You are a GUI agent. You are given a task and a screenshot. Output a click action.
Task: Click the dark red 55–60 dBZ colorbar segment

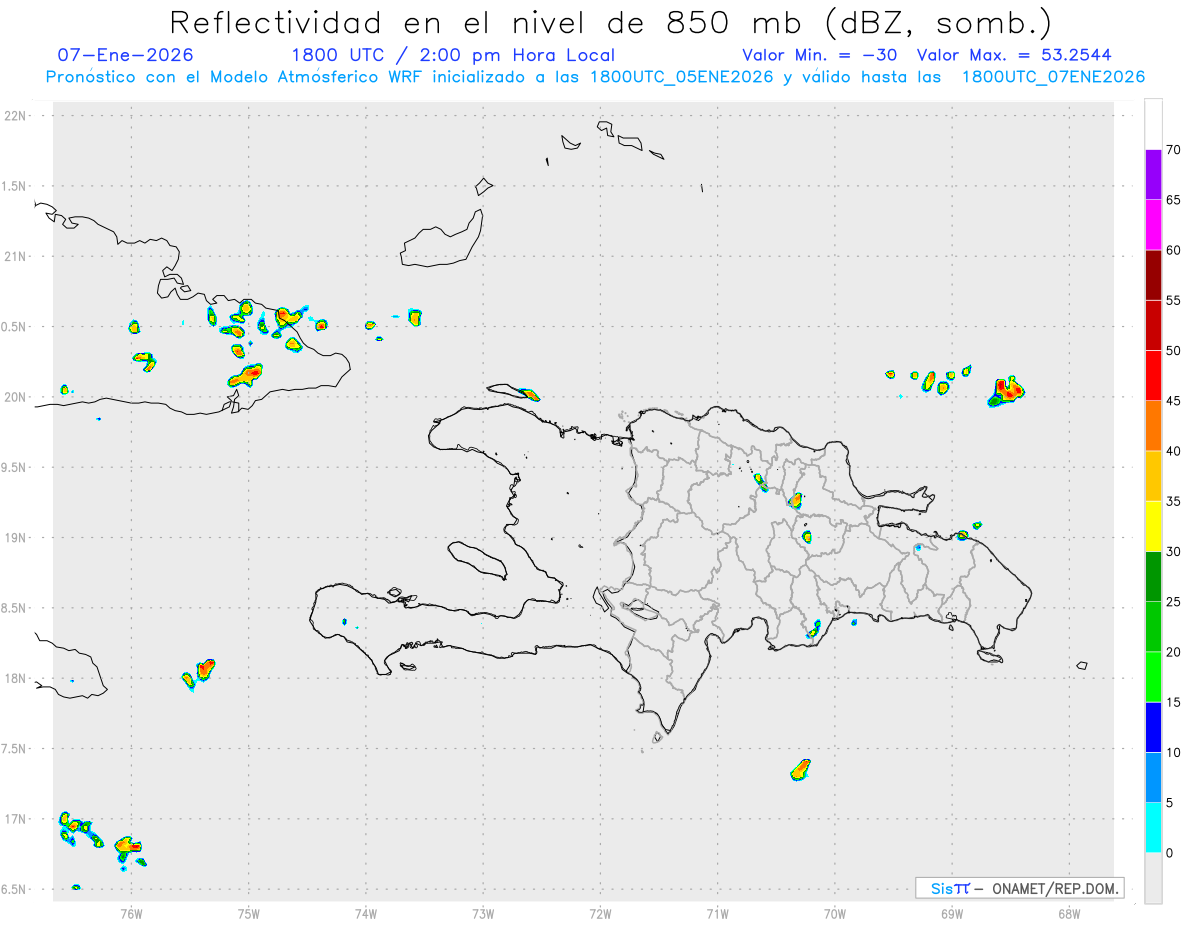(x=1153, y=274)
